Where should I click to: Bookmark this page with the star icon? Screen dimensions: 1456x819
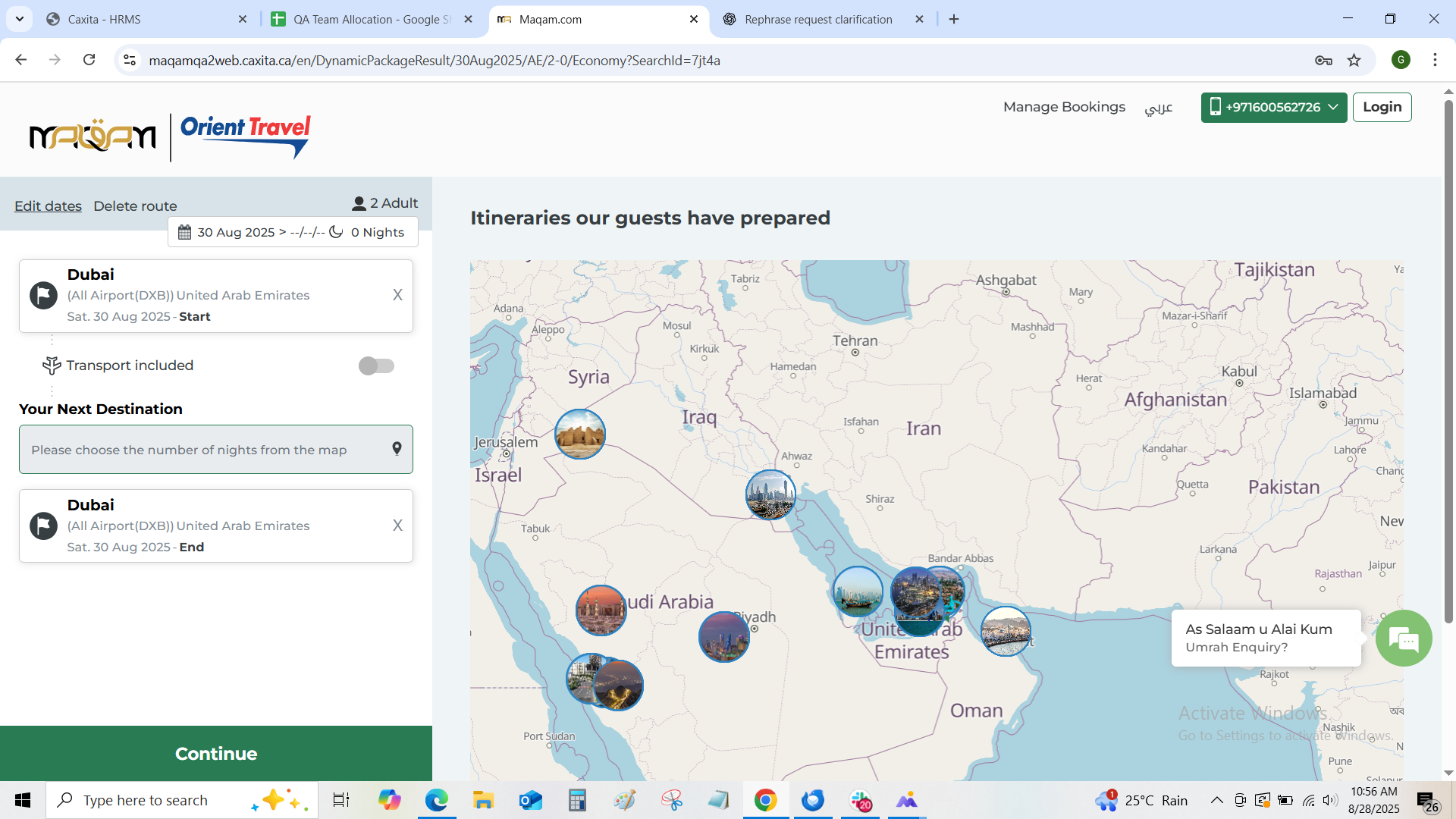[x=1354, y=61]
